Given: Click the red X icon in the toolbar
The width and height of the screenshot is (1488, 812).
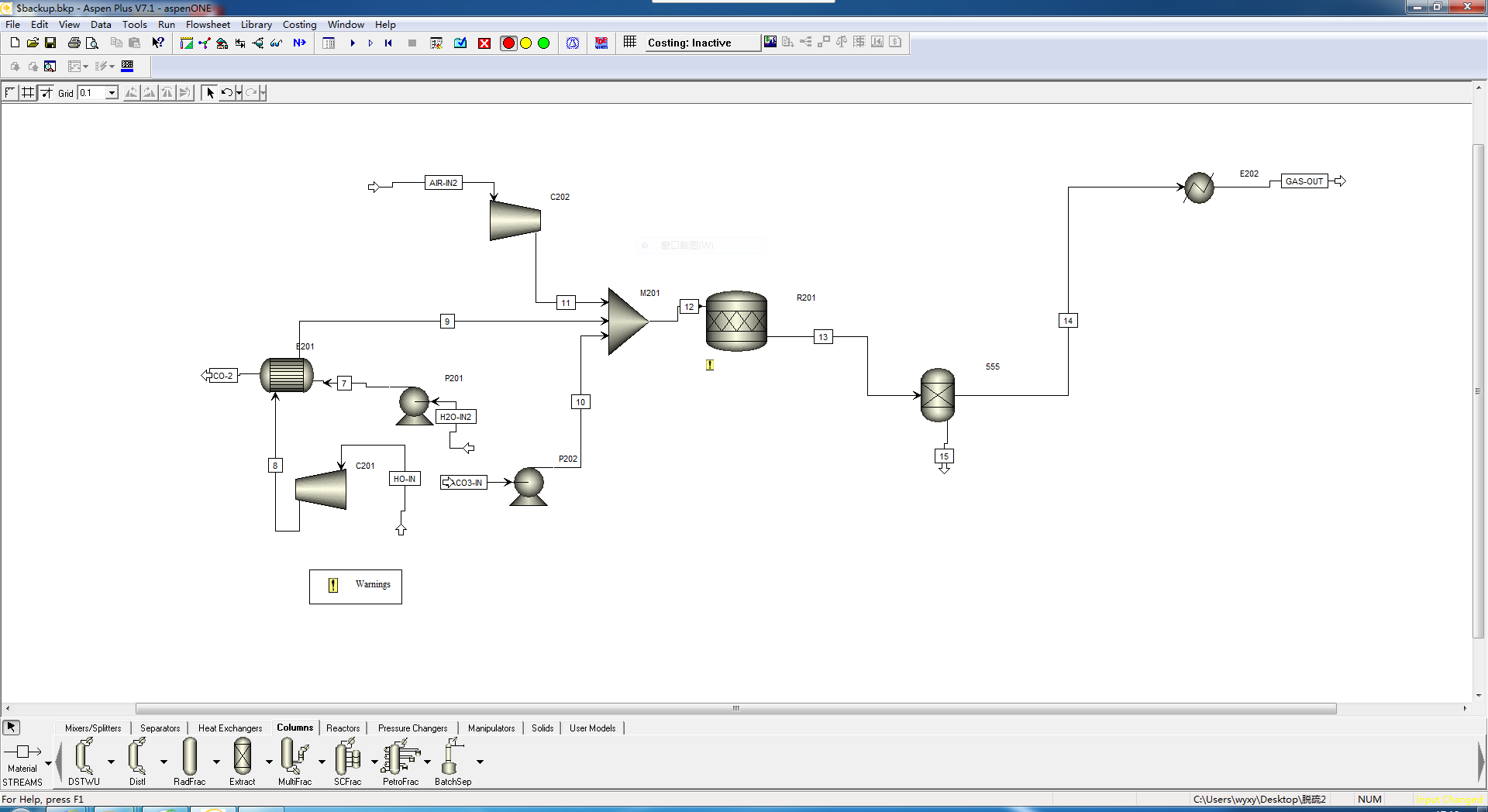Looking at the screenshot, I should point(484,43).
